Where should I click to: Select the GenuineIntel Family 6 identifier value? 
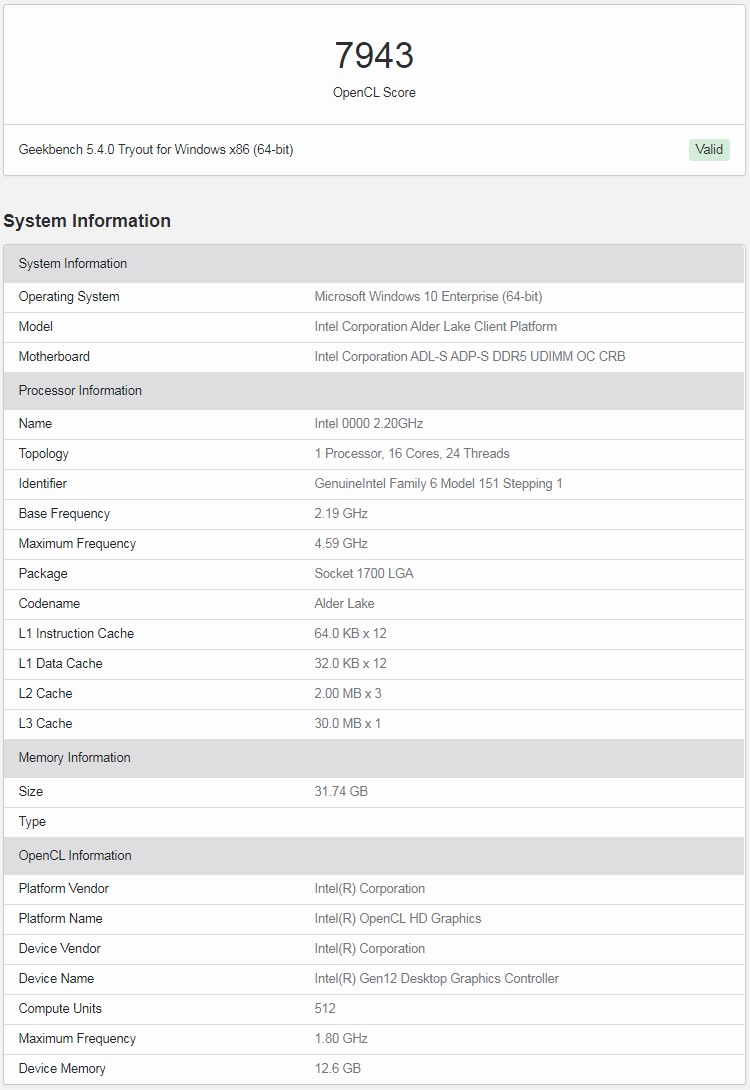tap(438, 484)
